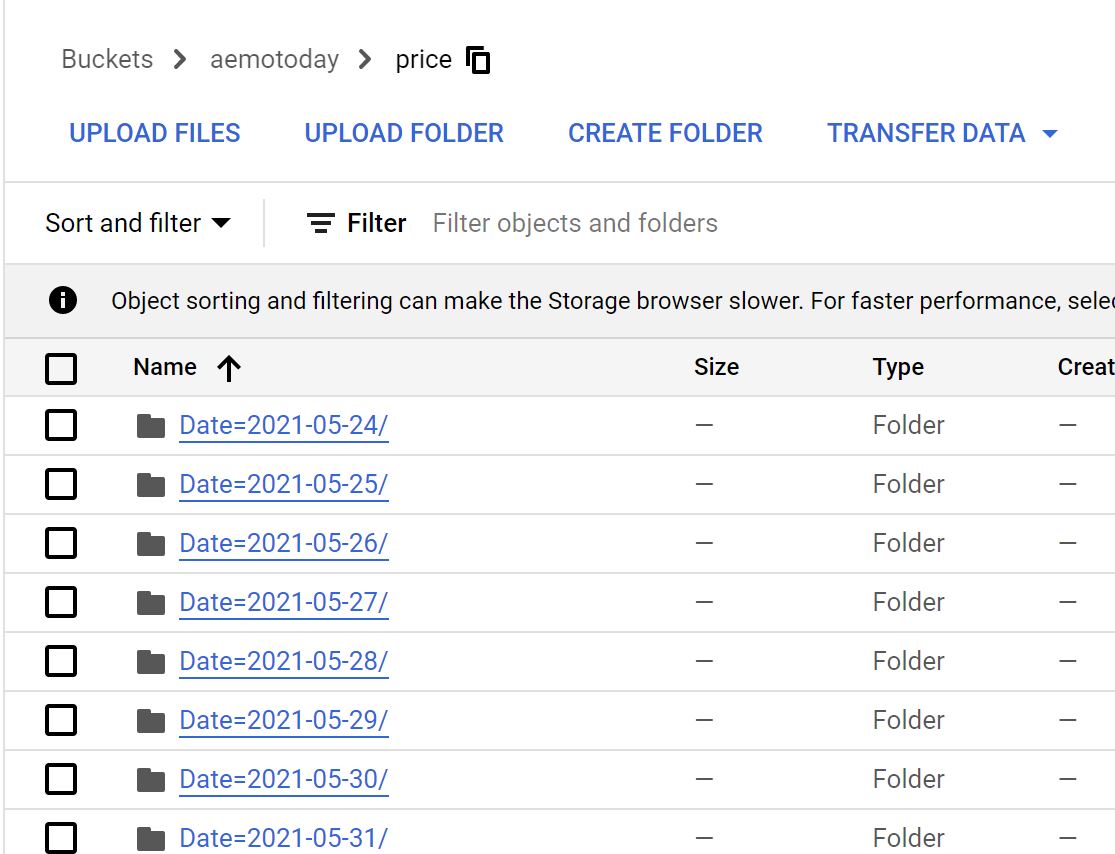
Task: Click the folder icon beside Date=2021-05-26/
Action: pyautogui.click(x=151, y=542)
